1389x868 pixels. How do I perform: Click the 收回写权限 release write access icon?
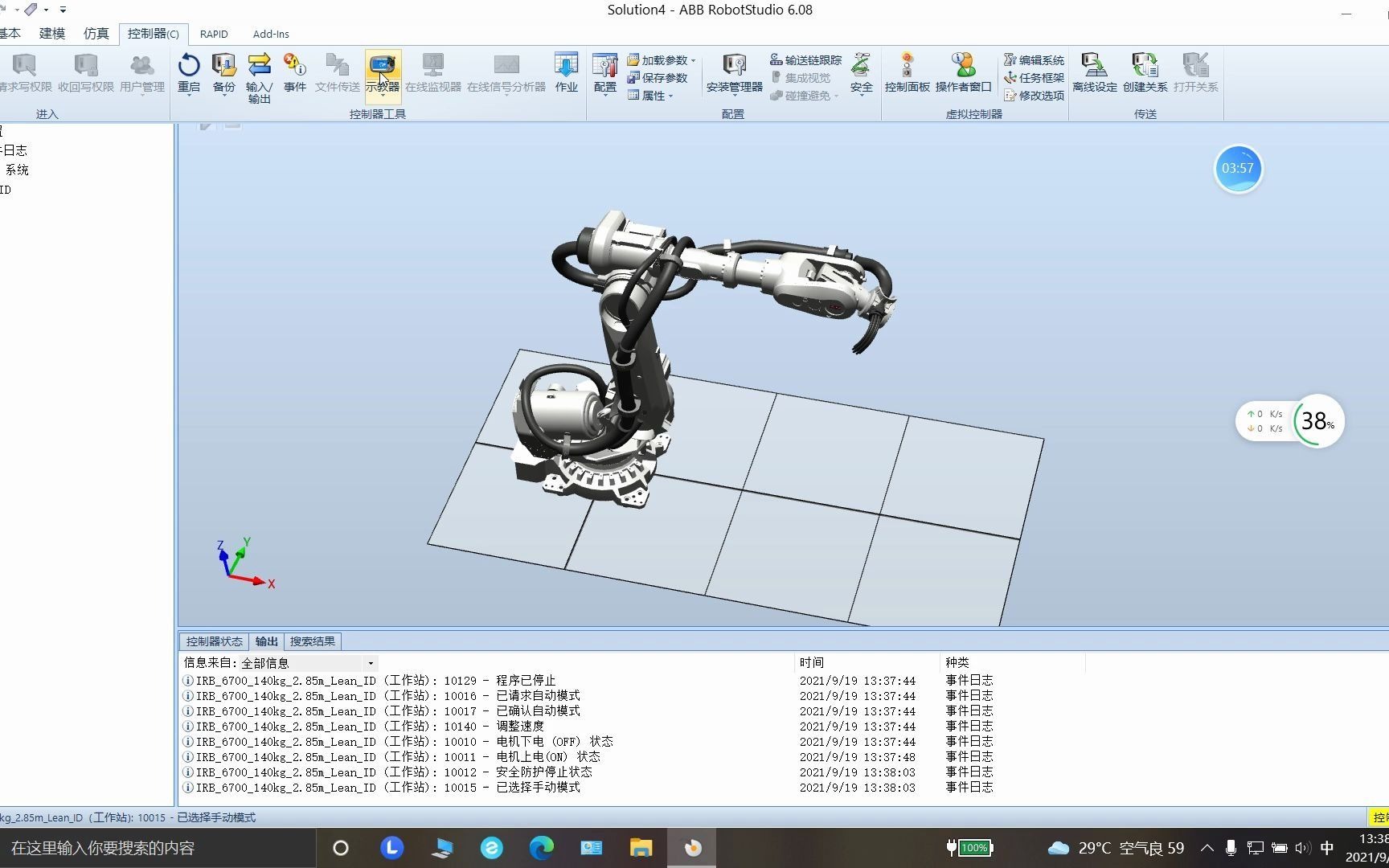[86, 65]
